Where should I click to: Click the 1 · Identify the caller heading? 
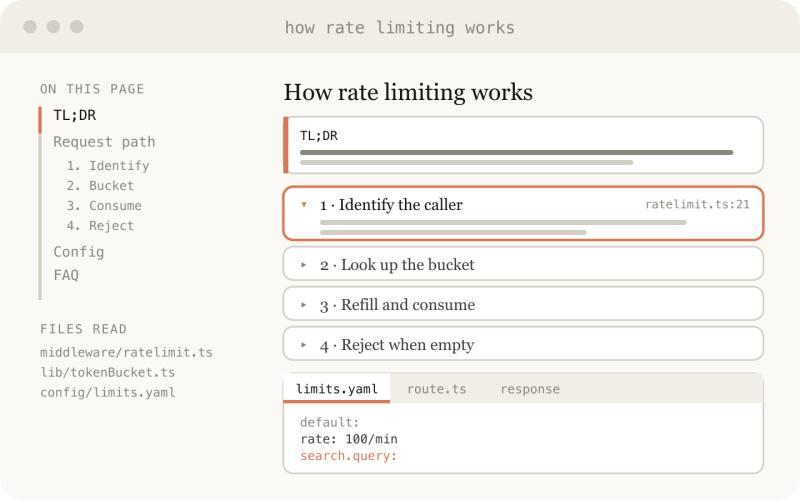[x=391, y=205]
